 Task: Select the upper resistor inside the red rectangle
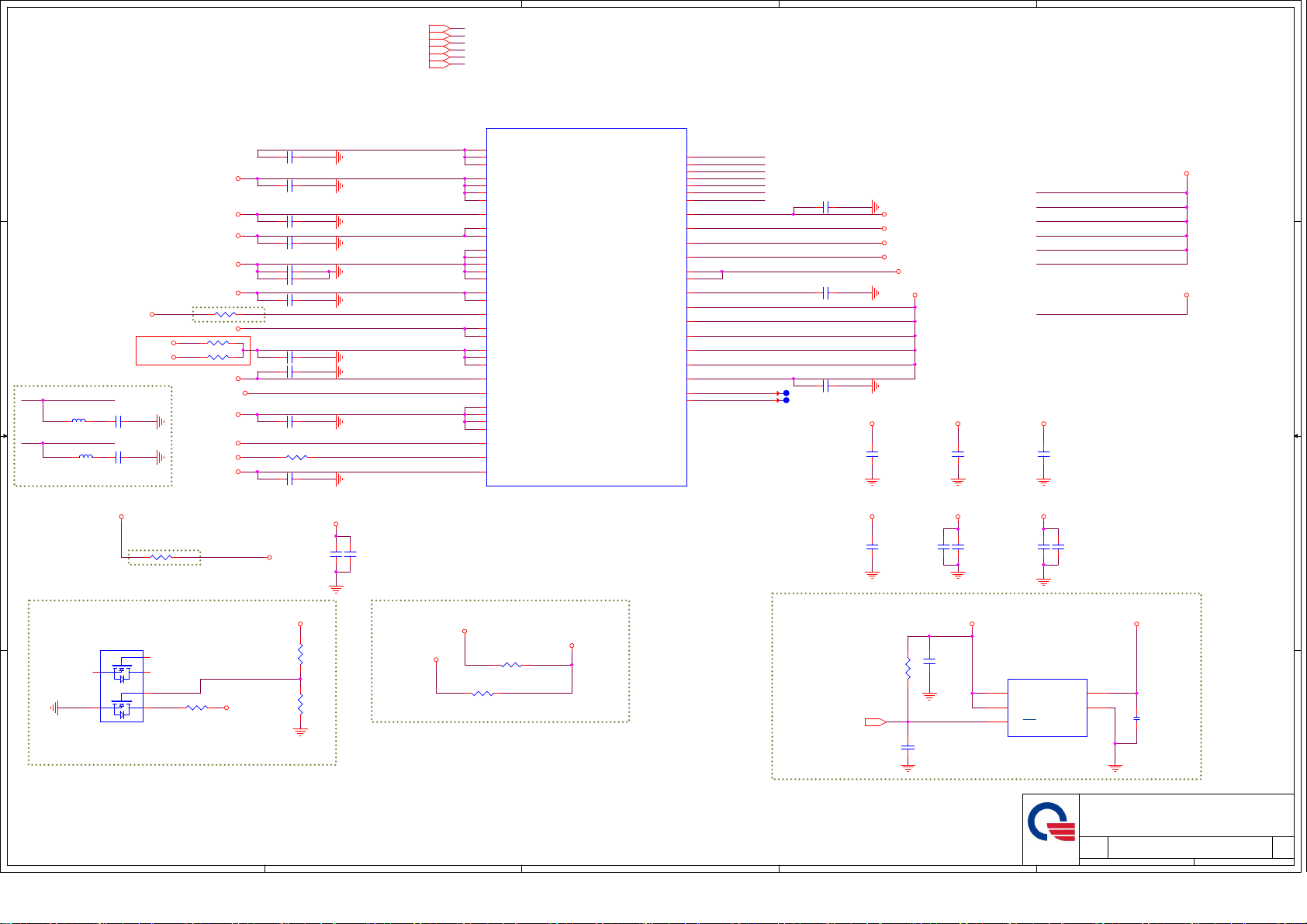tap(219, 343)
